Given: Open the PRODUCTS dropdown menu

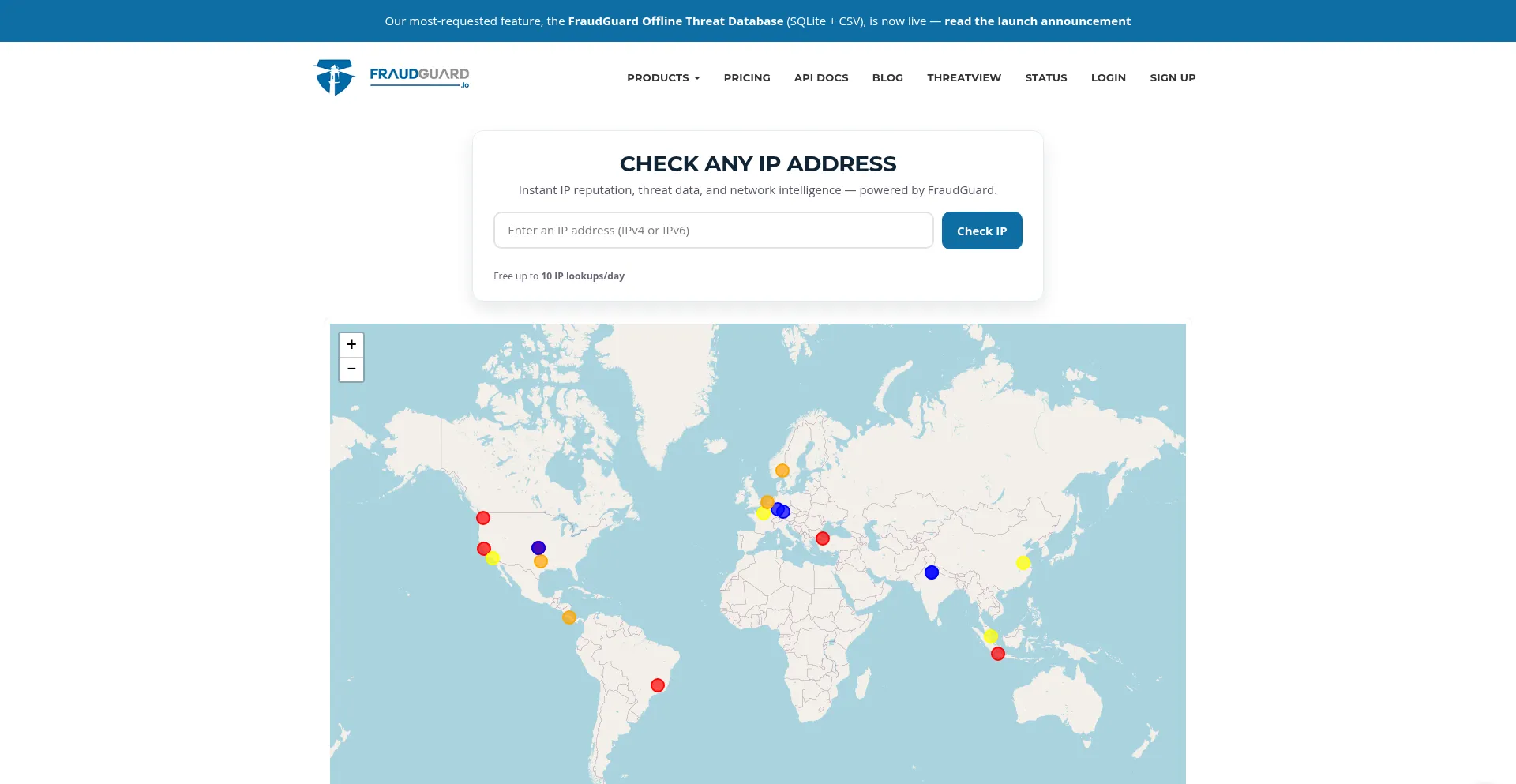Looking at the screenshot, I should coord(662,77).
